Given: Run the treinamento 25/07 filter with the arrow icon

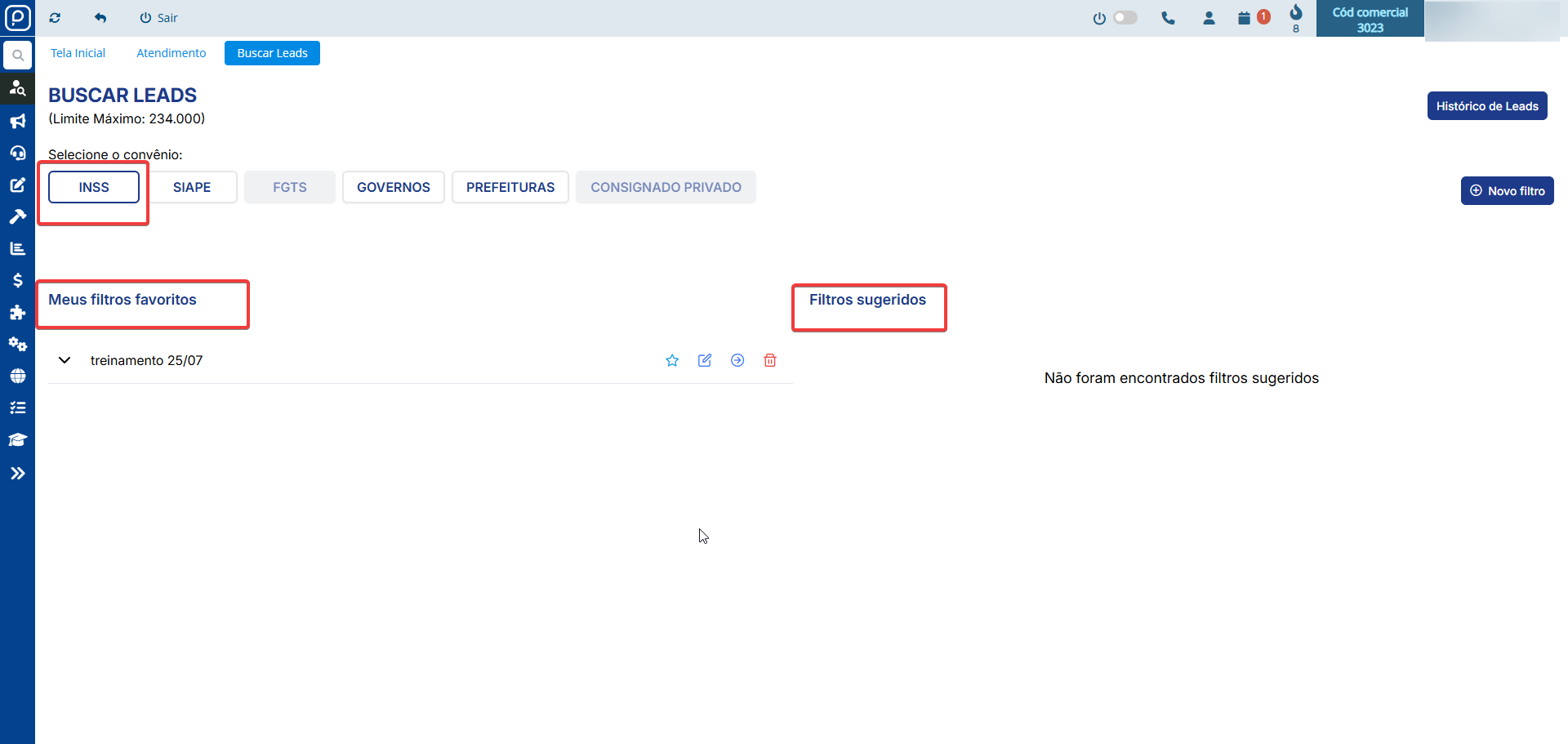Looking at the screenshot, I should tap(737, 361).
